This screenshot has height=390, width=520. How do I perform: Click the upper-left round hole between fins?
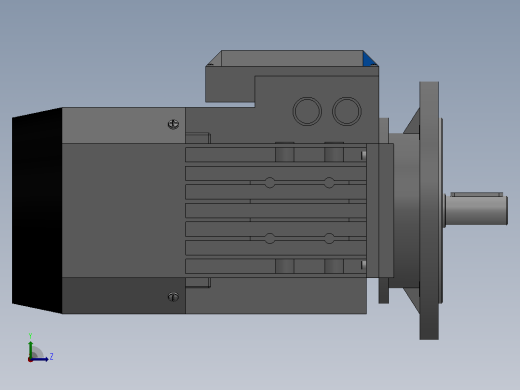click(x=270, y=183)
